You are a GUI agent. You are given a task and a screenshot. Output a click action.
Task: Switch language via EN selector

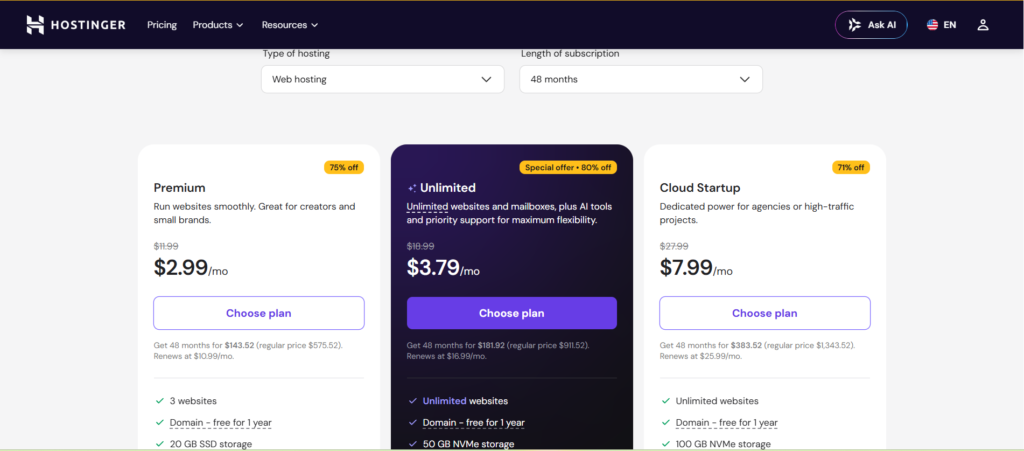coord(941,25)
